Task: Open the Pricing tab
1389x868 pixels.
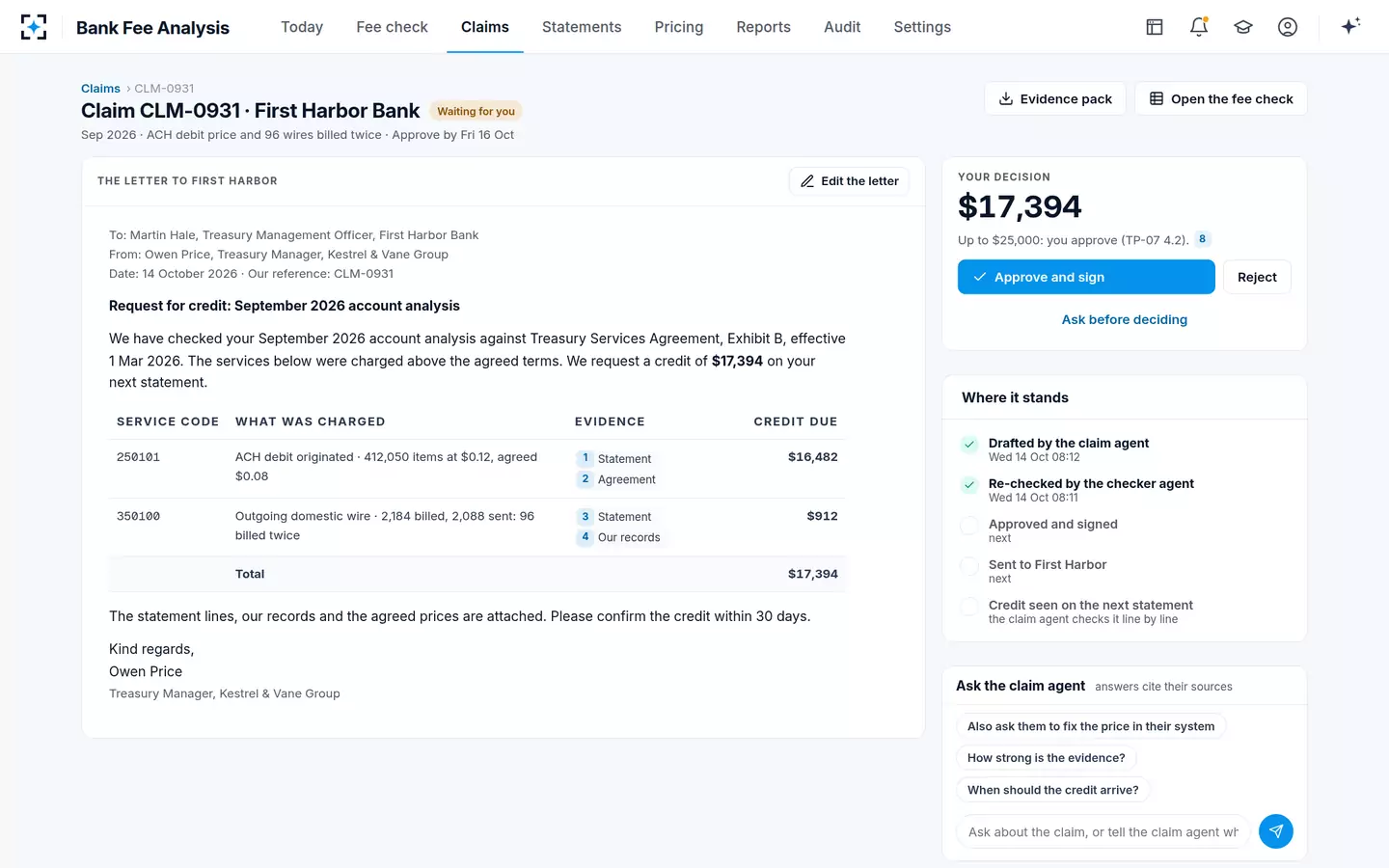Action: (679, 27)
